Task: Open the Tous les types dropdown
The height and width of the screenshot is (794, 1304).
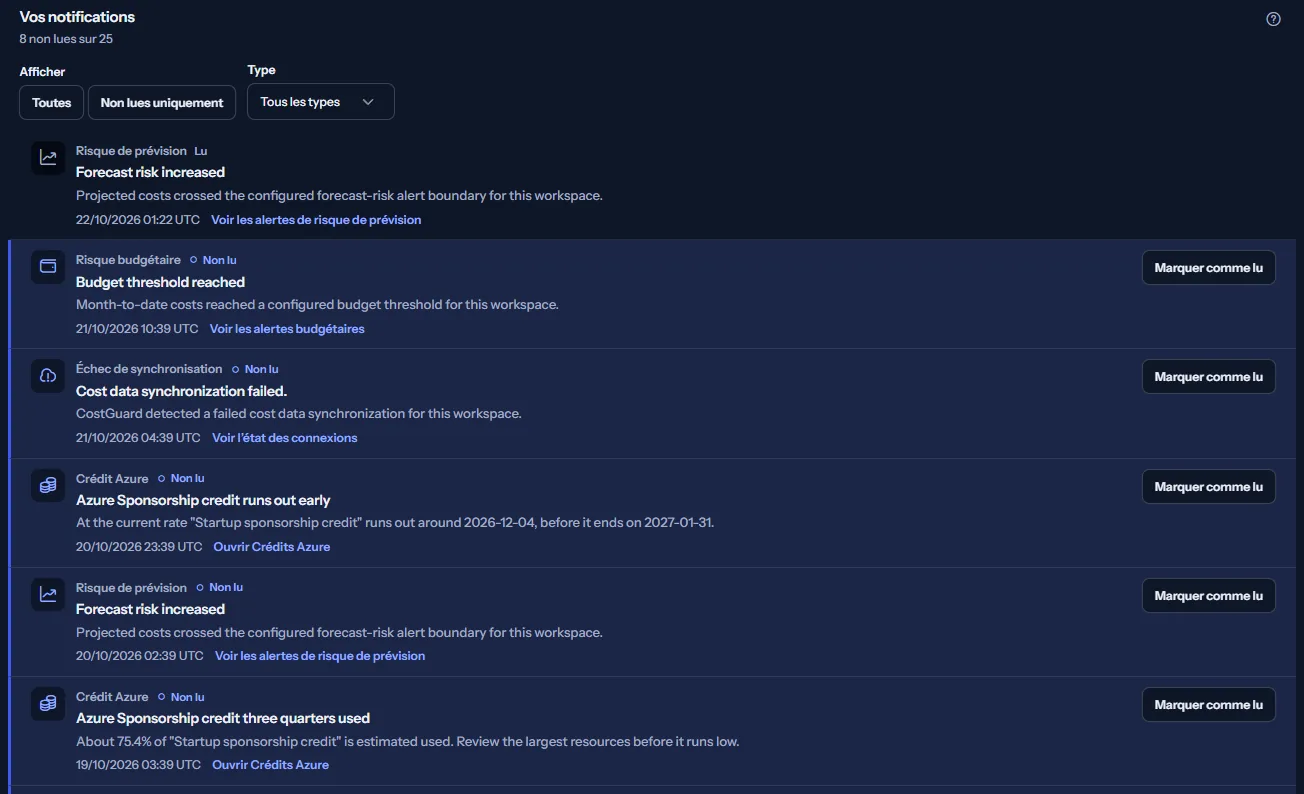Action: (321, 102)
